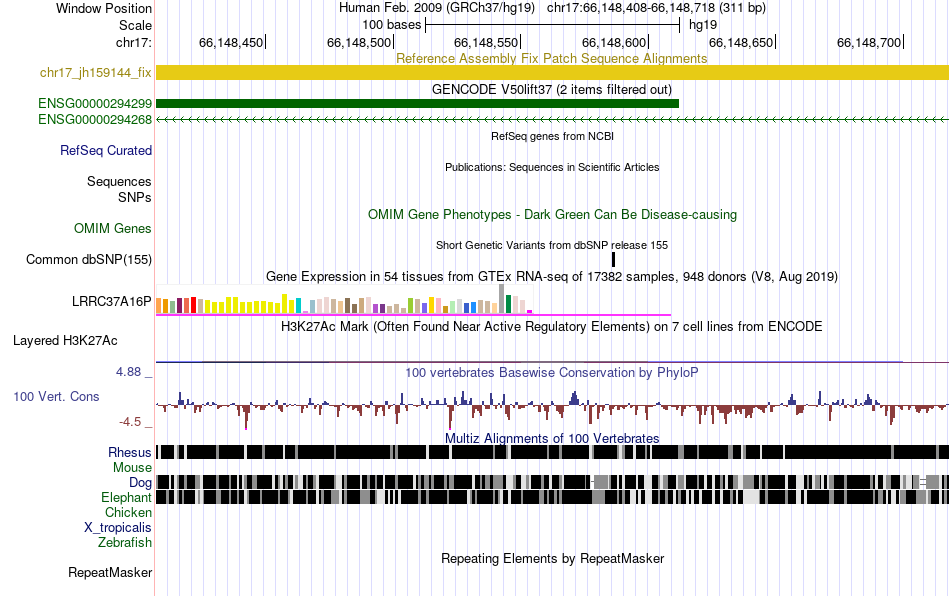Click the LRRC37A16P gene expression label

point(111,301)
